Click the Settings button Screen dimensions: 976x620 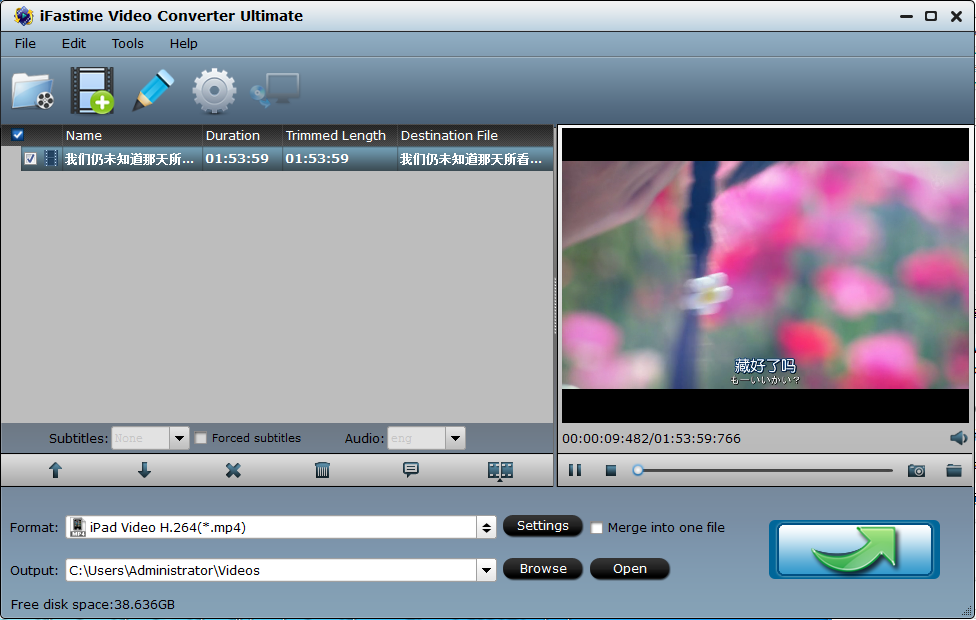(x=542, y=526)
